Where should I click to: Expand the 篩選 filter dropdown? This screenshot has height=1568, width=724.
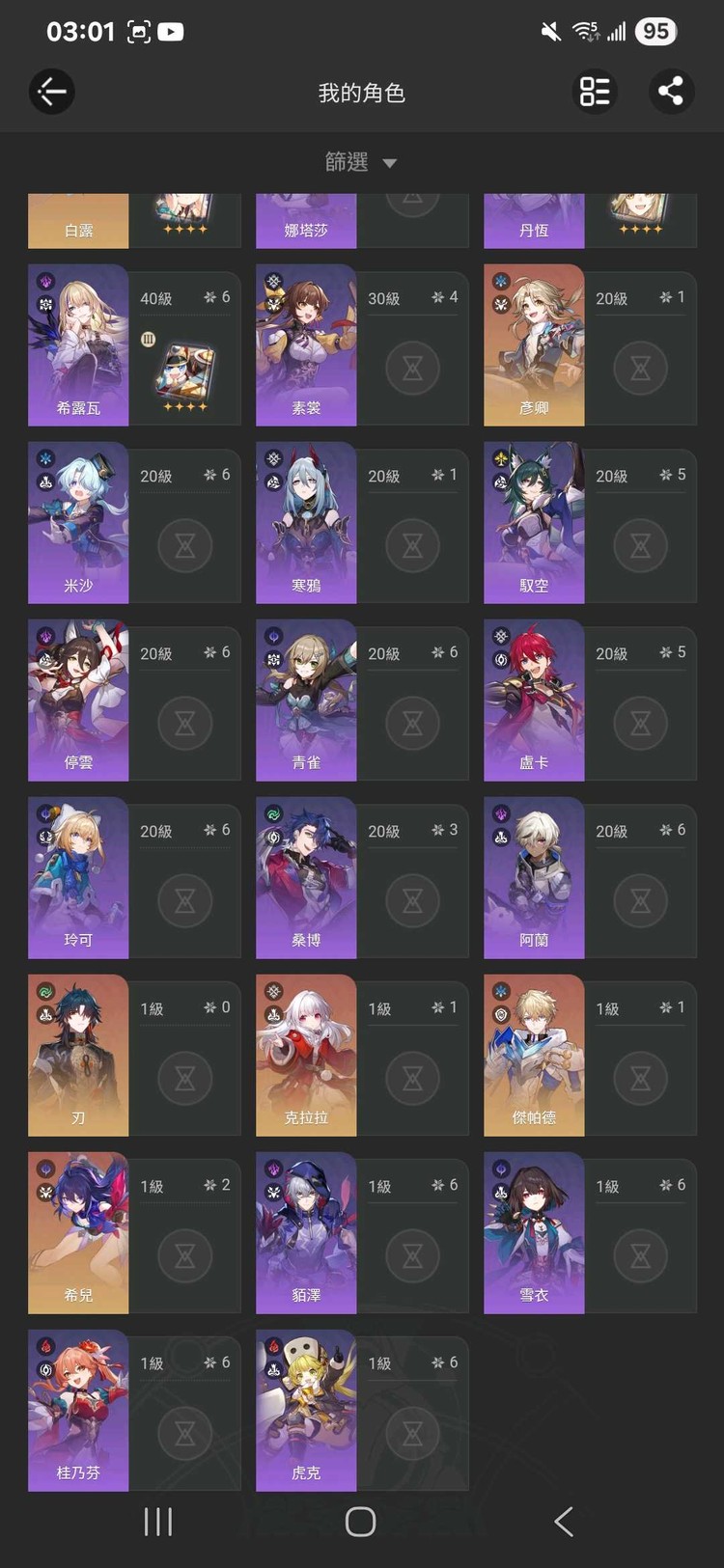click(361, 162)
